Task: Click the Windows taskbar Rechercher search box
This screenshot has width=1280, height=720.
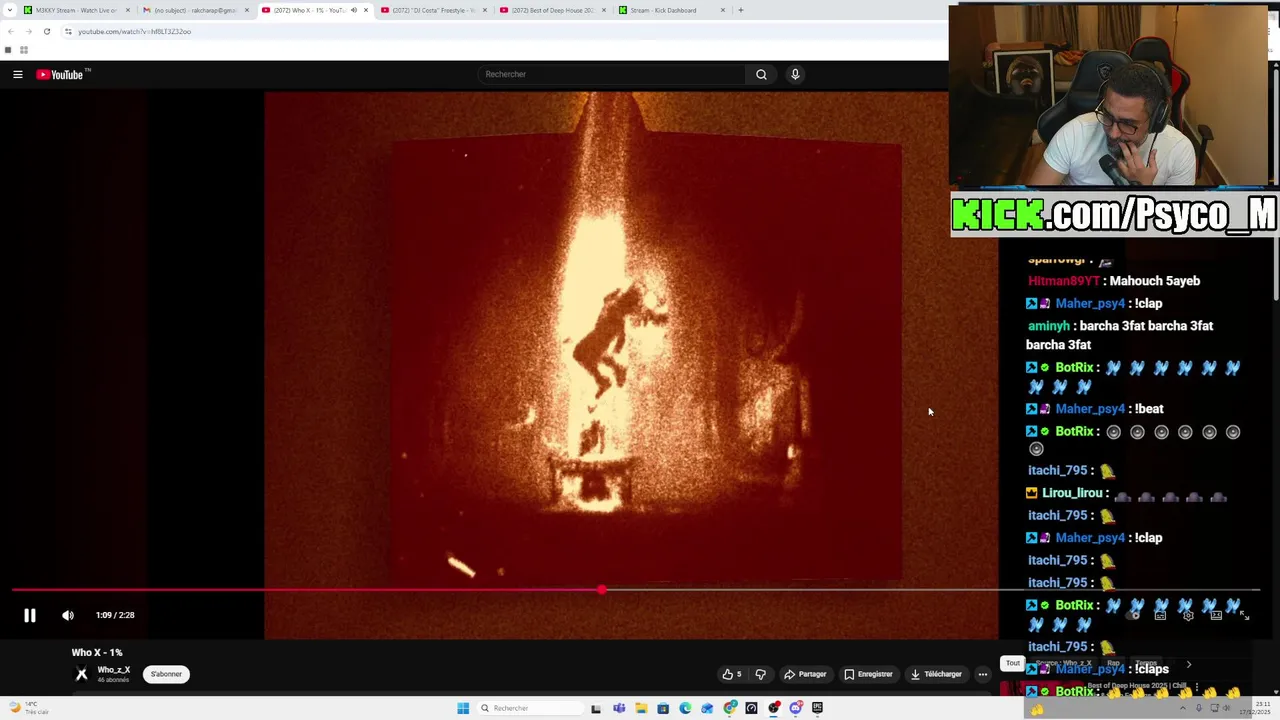Action: coord(529,708)
